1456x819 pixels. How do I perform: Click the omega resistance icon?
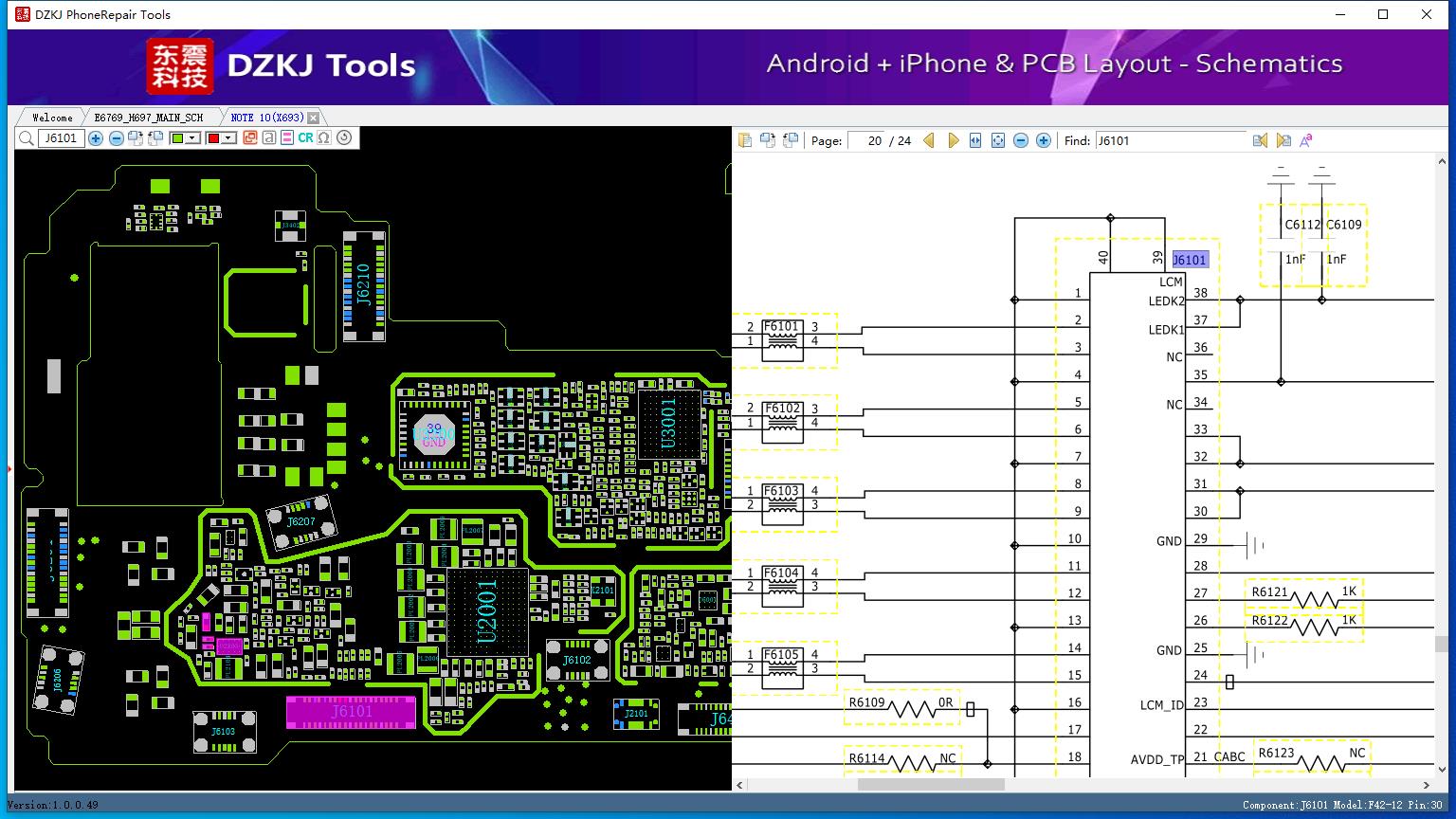point(324,138)
